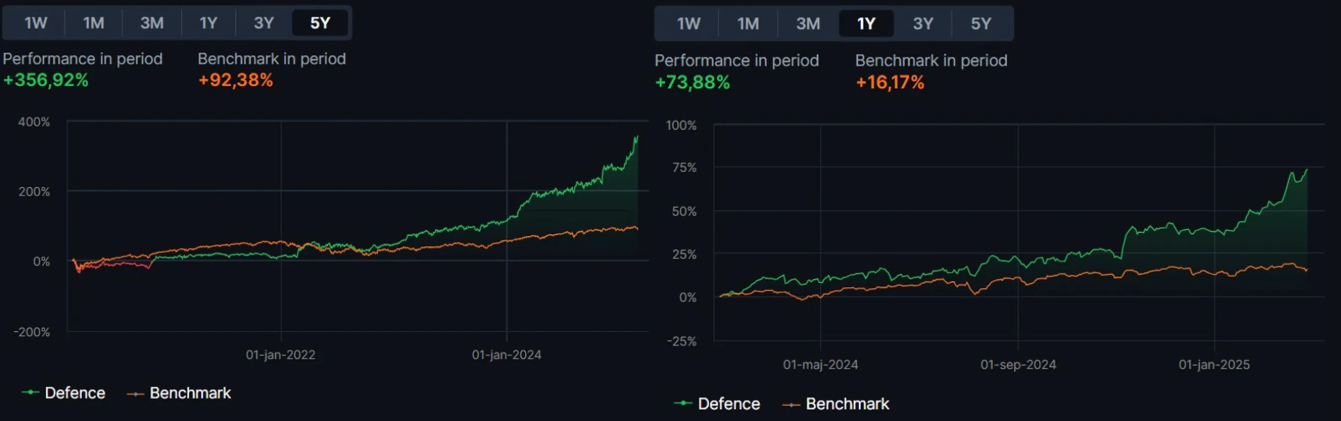Click the +73,88% performance value

pyautogui.click(x=692, y=82)
